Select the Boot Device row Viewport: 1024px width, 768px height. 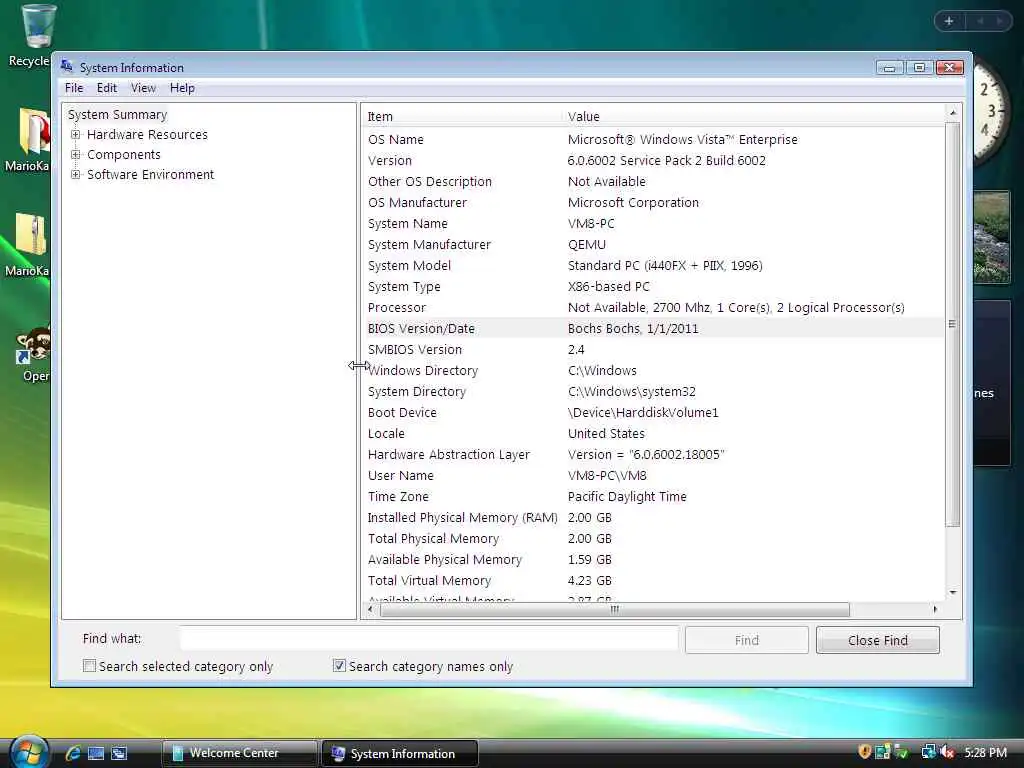[x=653, y=412]
